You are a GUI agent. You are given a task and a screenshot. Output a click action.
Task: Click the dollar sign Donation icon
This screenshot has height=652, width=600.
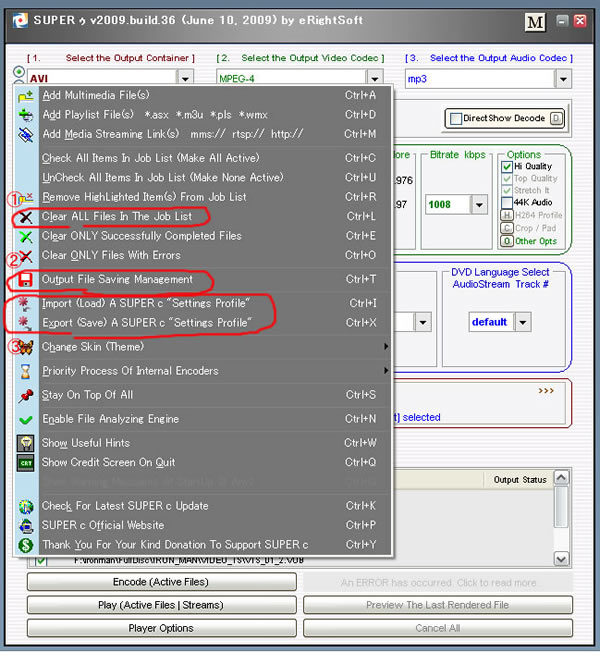click(26, 545)
